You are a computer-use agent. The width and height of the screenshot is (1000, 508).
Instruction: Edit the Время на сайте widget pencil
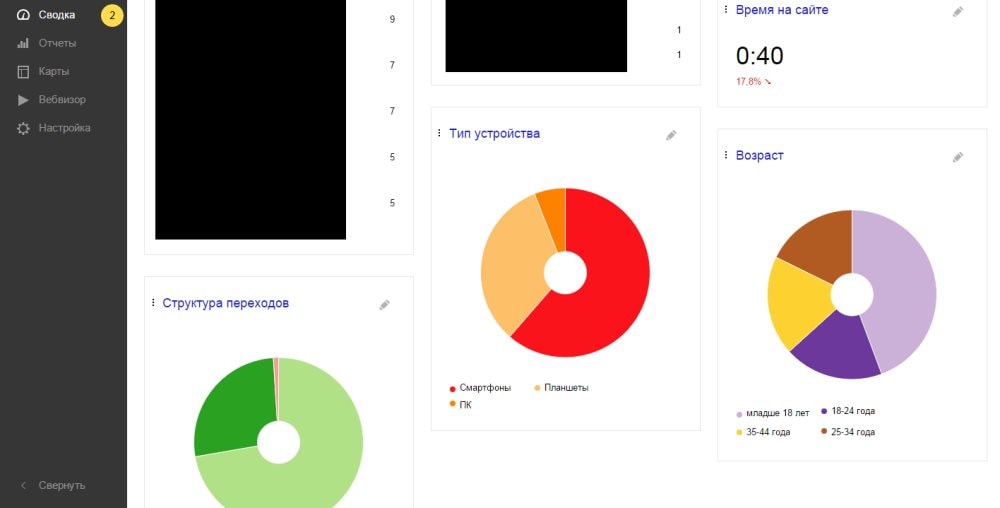pos(957,11)
